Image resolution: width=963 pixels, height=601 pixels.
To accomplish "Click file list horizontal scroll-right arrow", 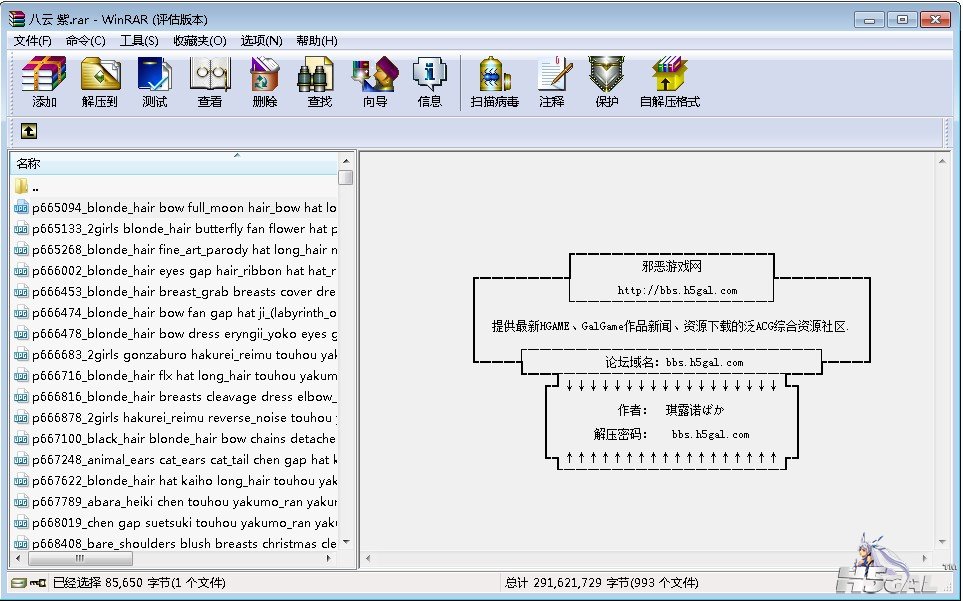I will 329,559.
